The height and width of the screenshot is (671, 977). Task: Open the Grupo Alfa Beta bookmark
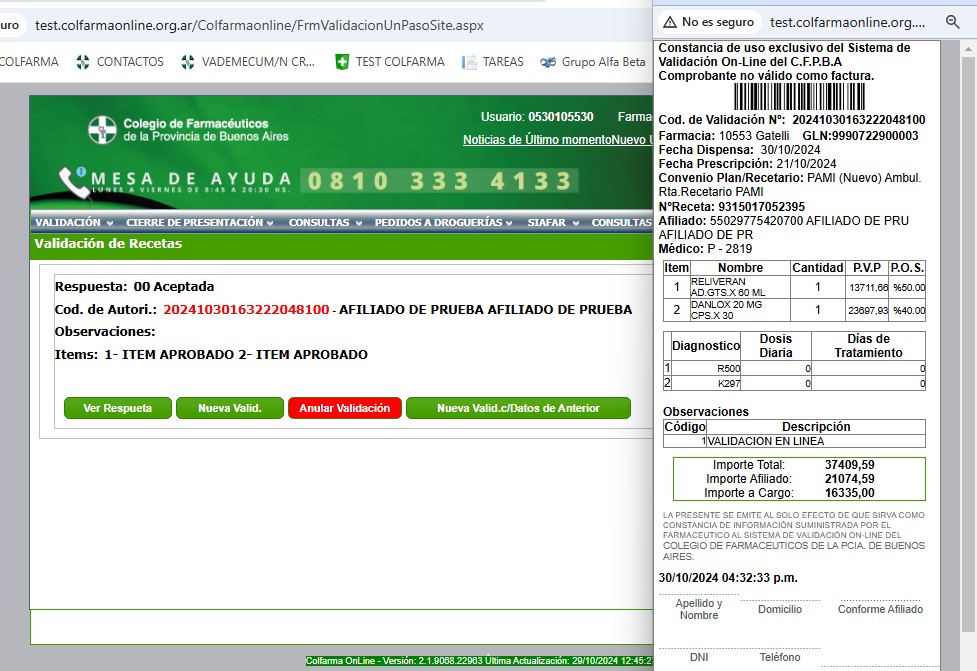(x=593, y=62)
